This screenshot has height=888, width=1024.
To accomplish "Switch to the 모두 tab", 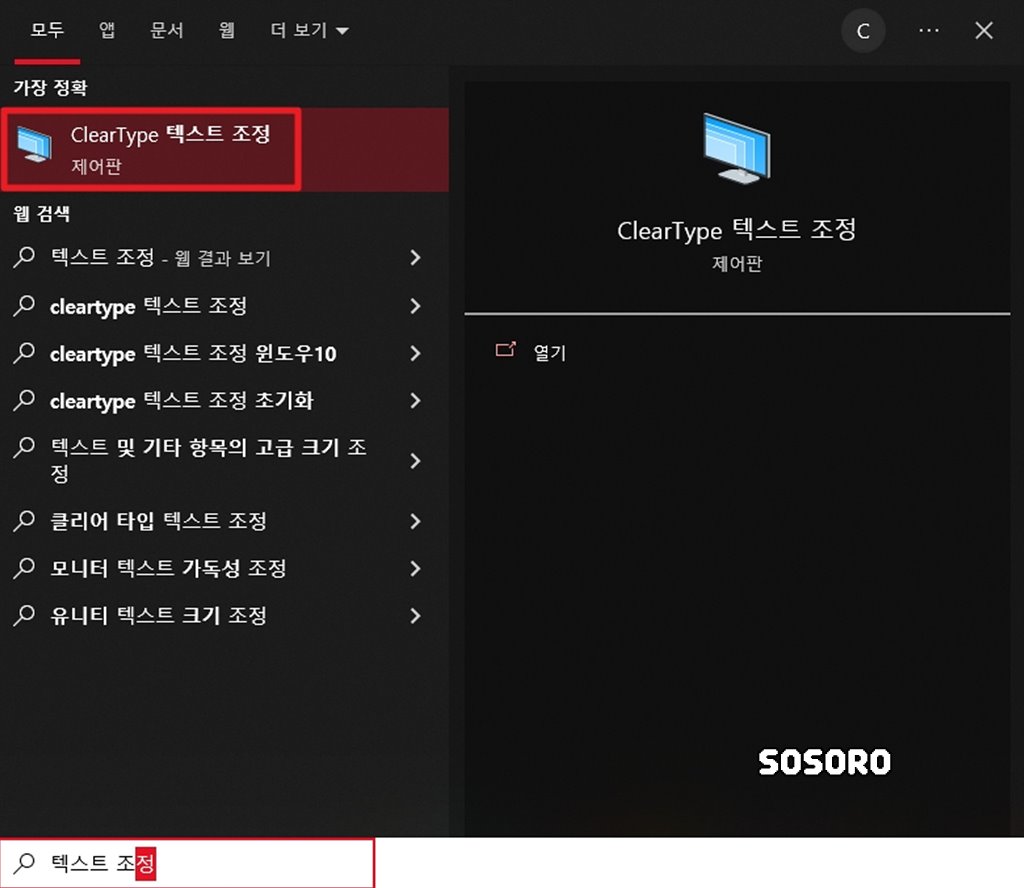I will click(47, 30).
